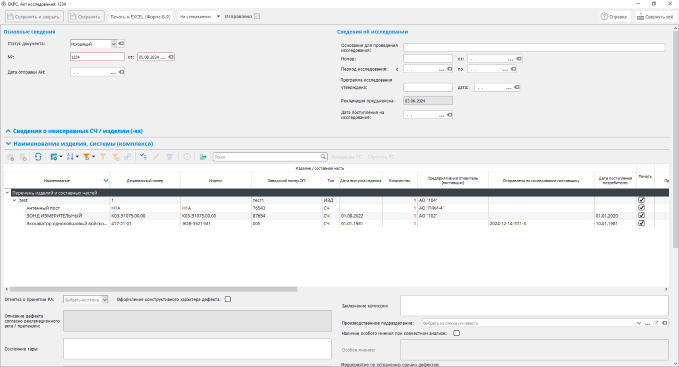Screen dimensions: 679x367
Task: Click the 'Состояние тары' text area
Action: 197,349
